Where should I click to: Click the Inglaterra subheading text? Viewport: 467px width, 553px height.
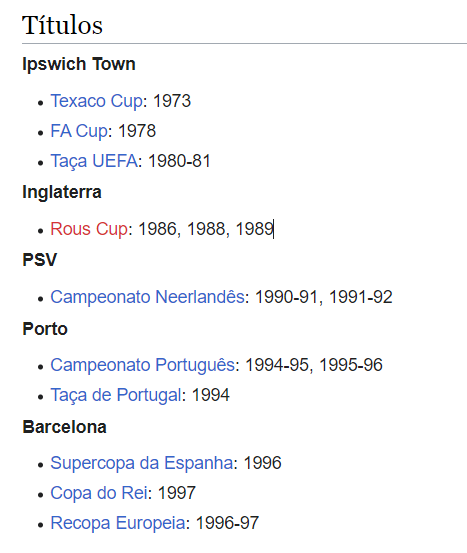(x=62, y=192)
